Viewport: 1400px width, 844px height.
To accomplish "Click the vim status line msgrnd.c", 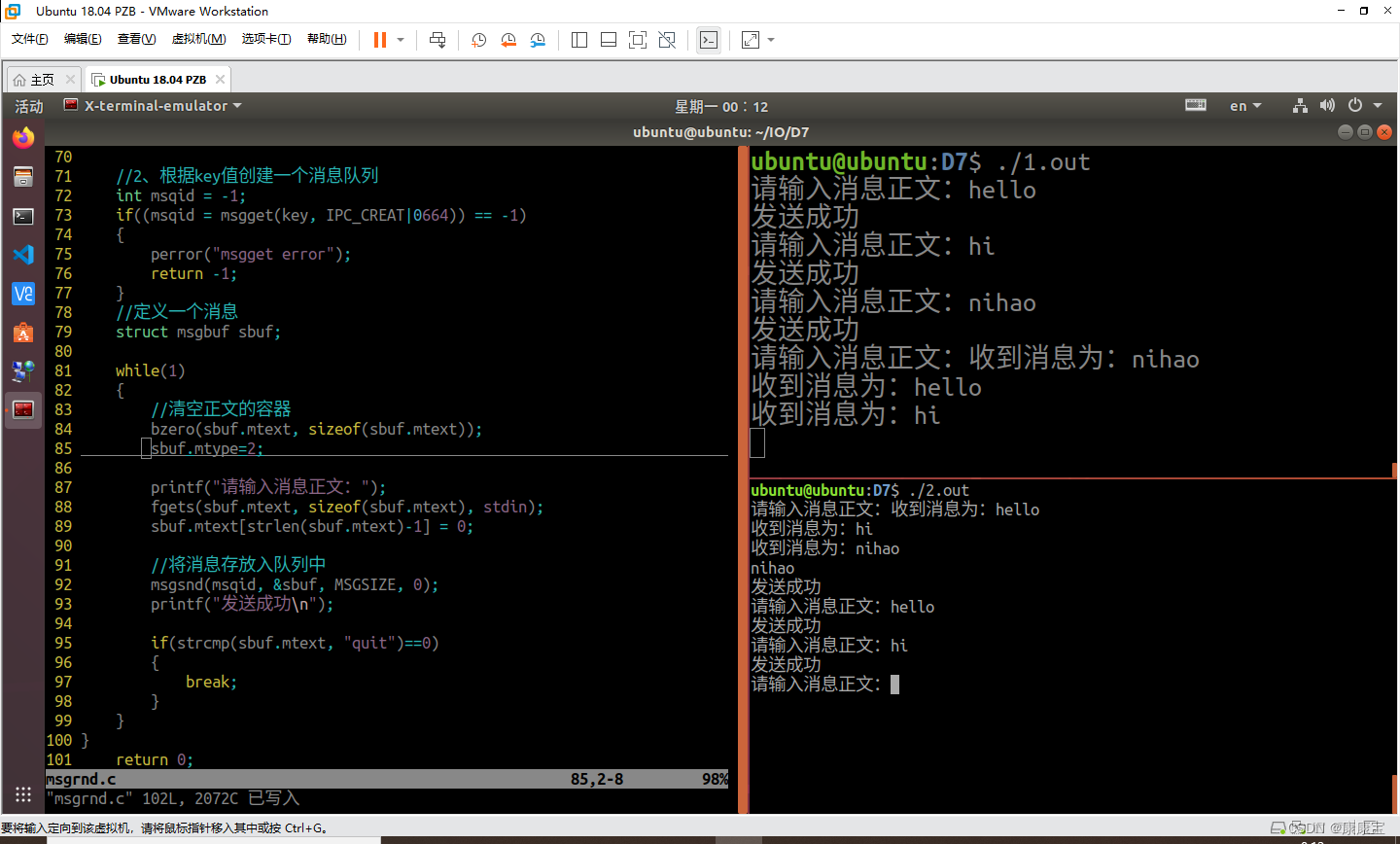I will 387,779.
